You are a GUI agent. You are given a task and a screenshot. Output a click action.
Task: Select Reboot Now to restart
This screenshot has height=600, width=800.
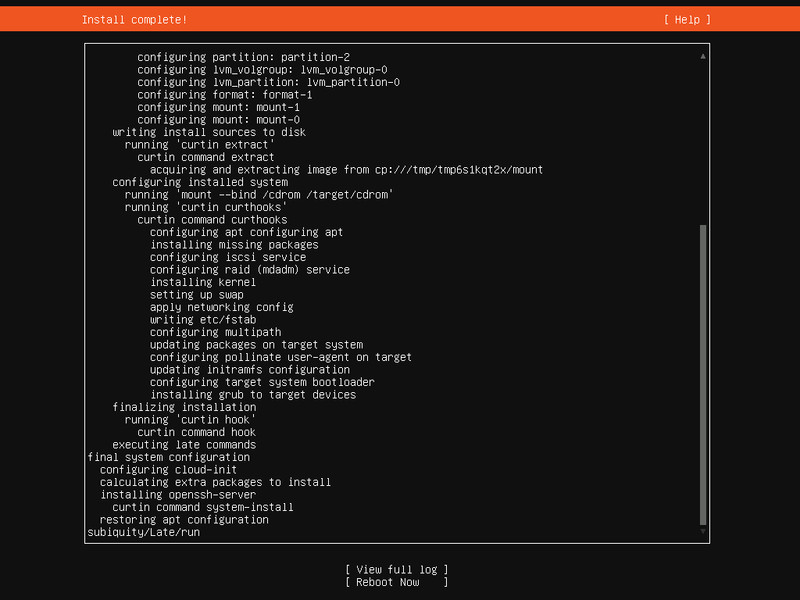(396, 582)
